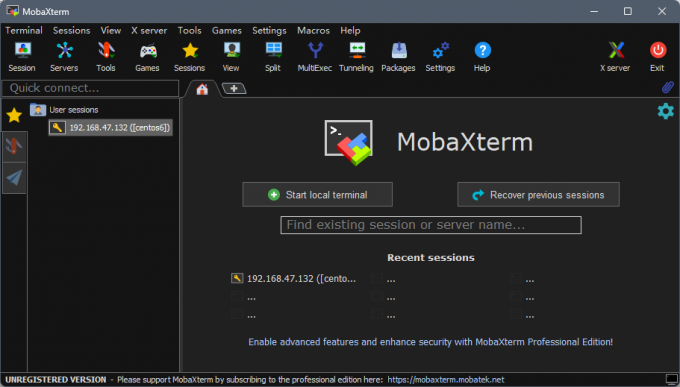Click the Quick connect field
This screenshot has height=387, width=680.
[91, 88]
